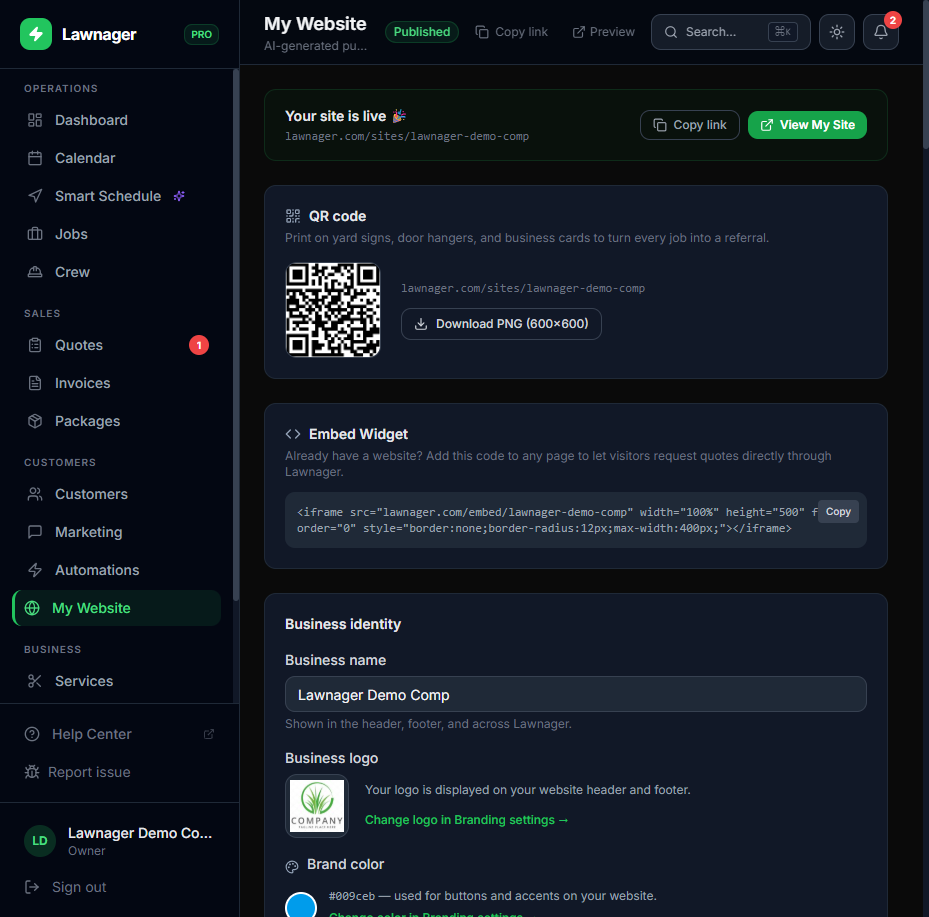Open notifications with the bell icon
The image size is (929, 917).
(x=880, y=32)
